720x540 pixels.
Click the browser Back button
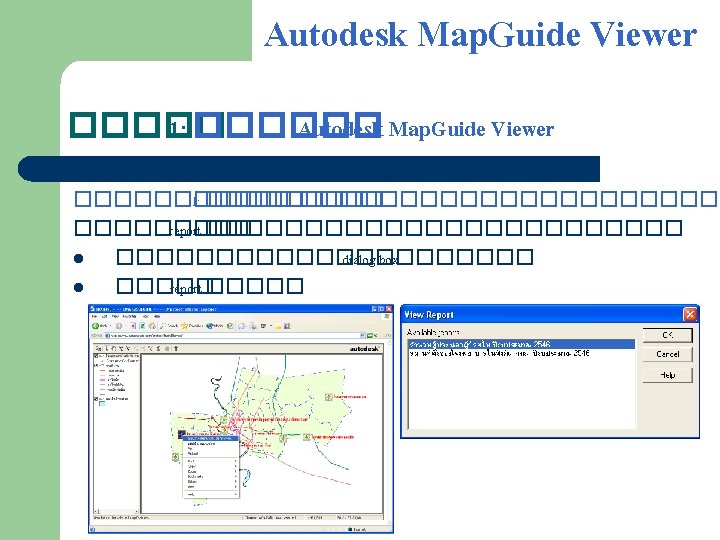[x=100, y=326]
